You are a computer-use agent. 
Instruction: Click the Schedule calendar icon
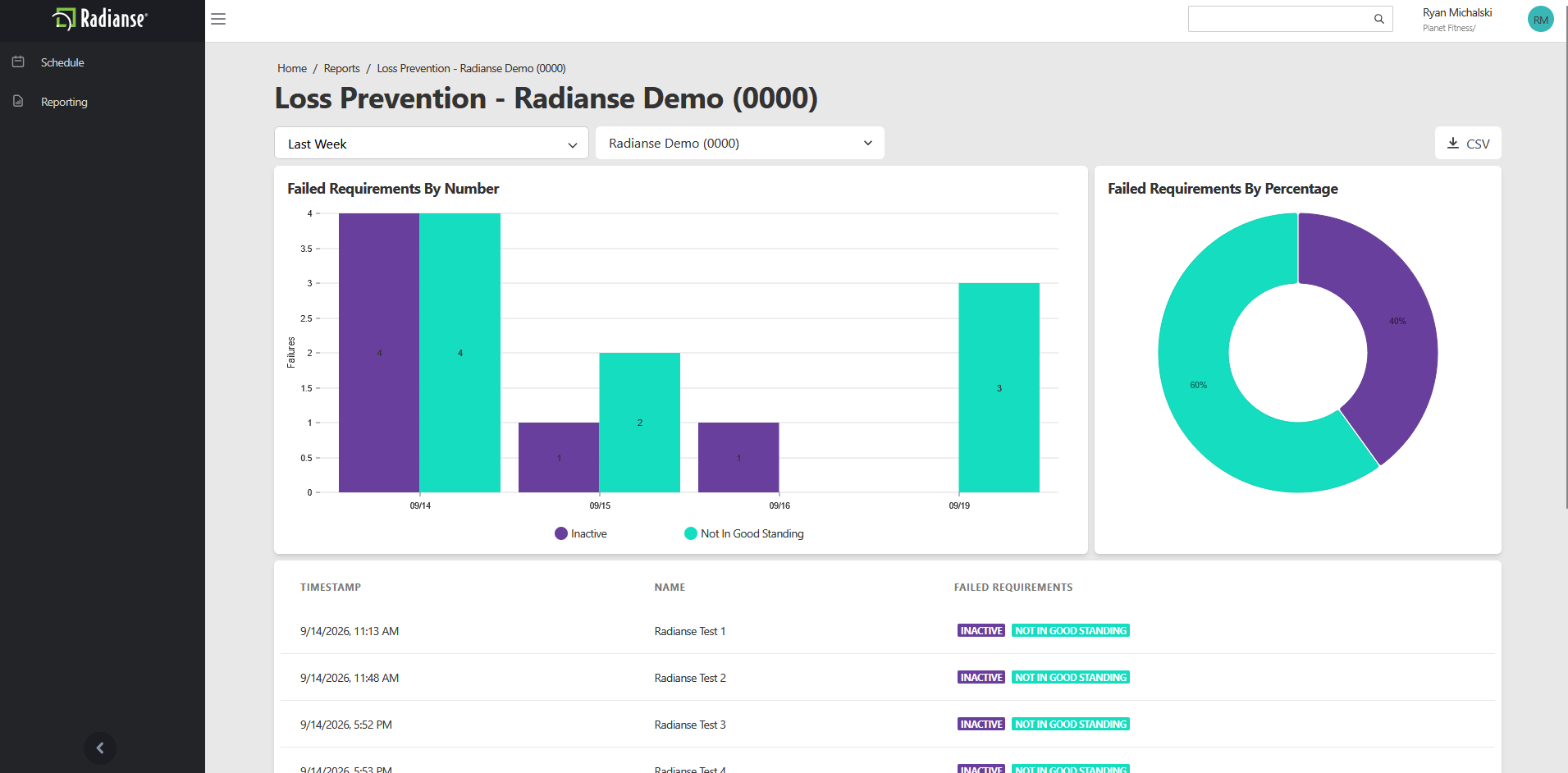coord(18,62)
